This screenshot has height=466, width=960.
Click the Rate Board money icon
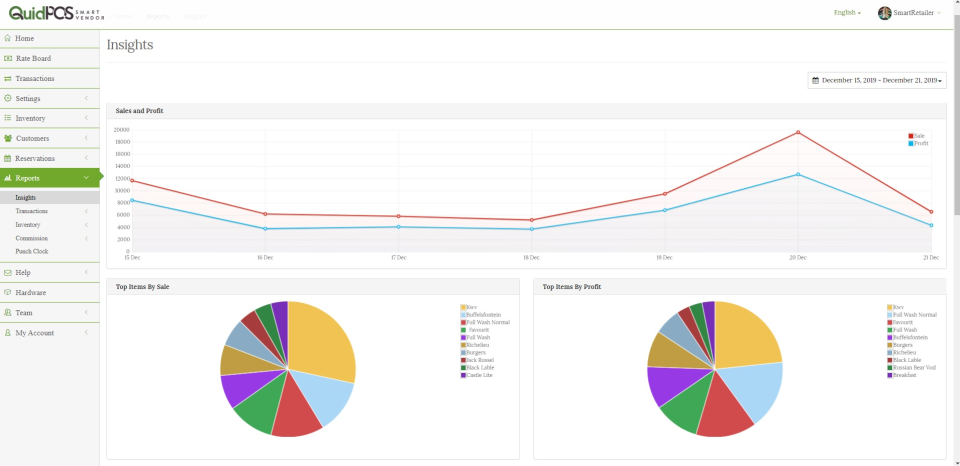tap(8, 58)
